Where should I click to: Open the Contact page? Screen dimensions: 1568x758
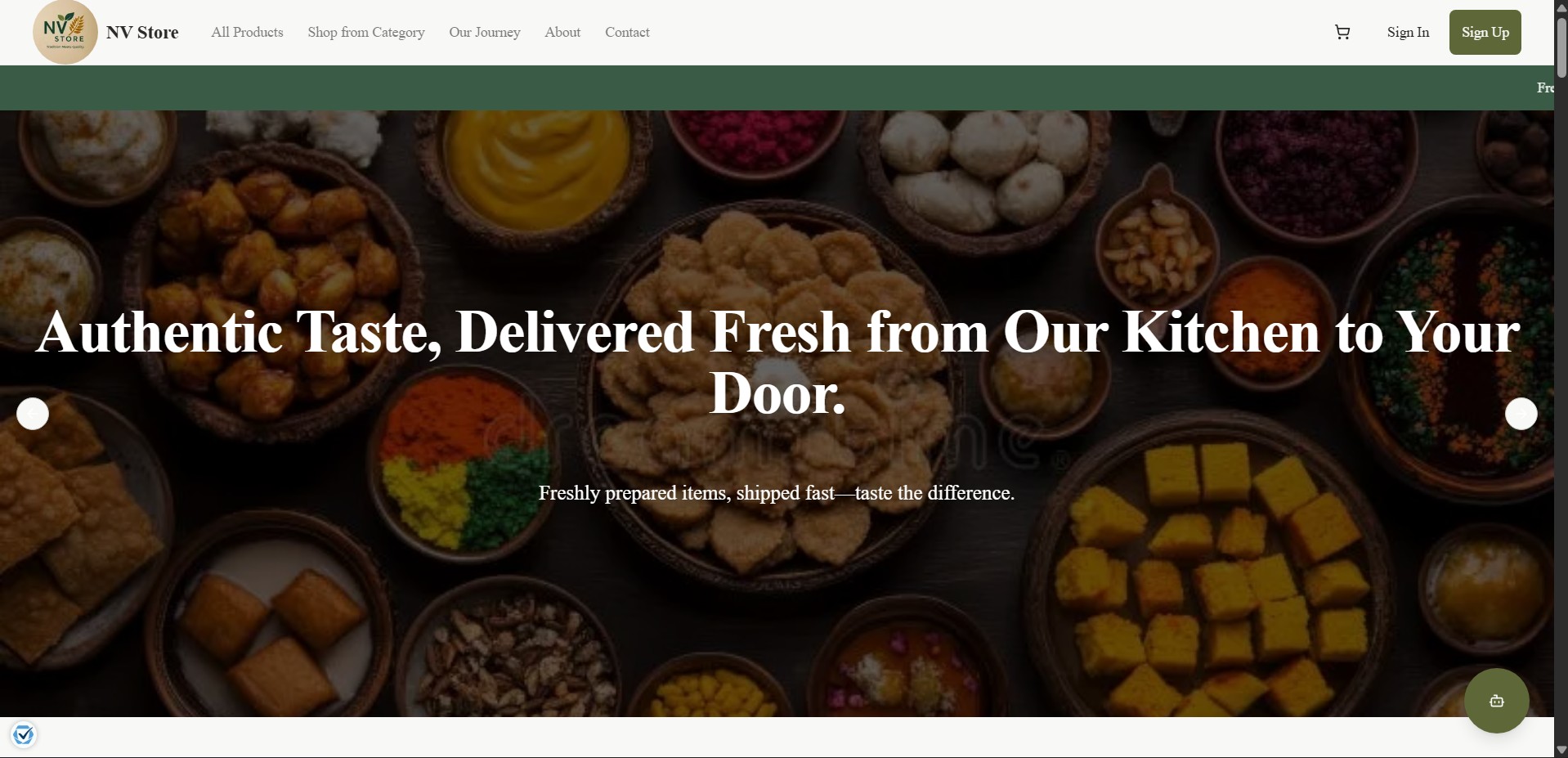[x=627, y=33]
